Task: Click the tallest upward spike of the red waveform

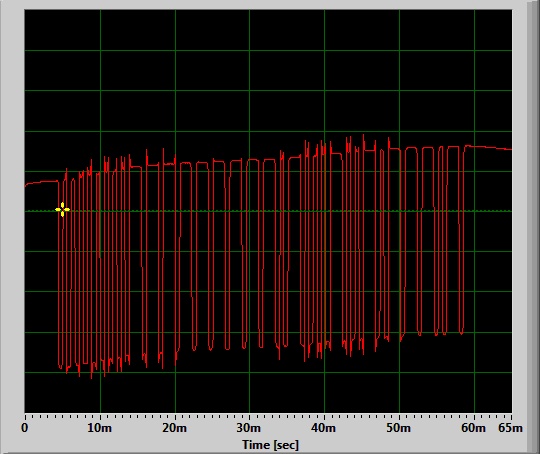Action: pos(363,135)
